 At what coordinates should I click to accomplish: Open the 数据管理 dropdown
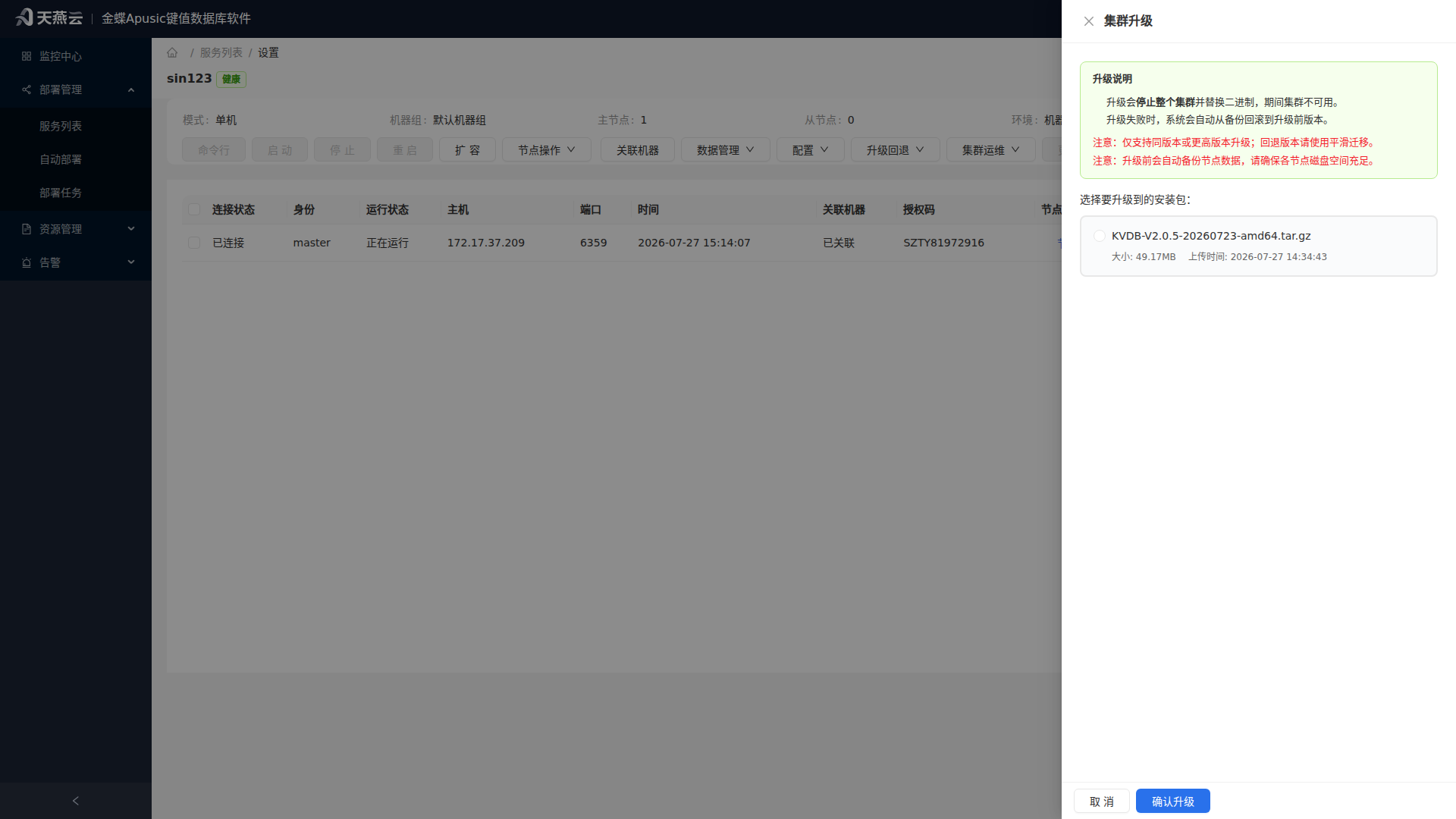tap(725, 150)
